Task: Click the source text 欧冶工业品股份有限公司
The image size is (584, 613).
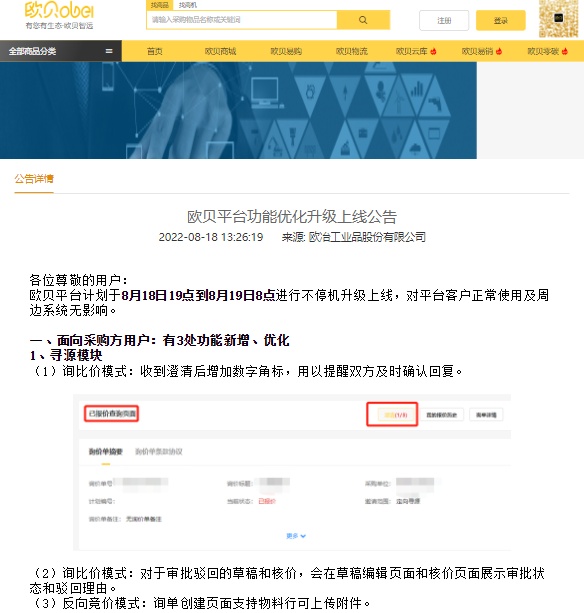Action: 367,237
